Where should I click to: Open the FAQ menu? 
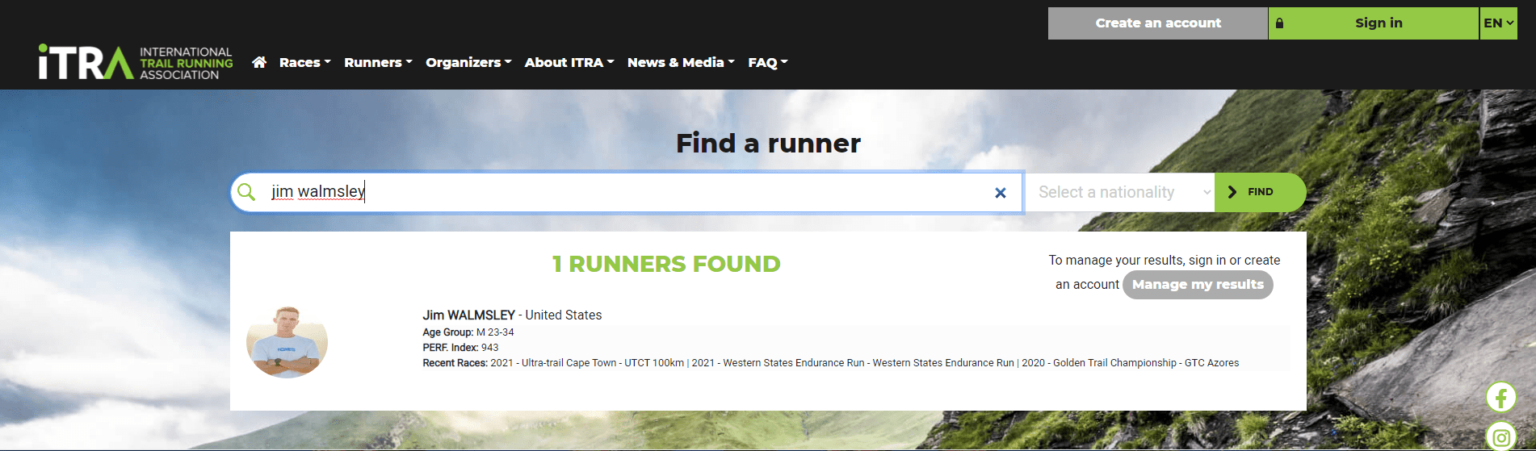point(767,62)
